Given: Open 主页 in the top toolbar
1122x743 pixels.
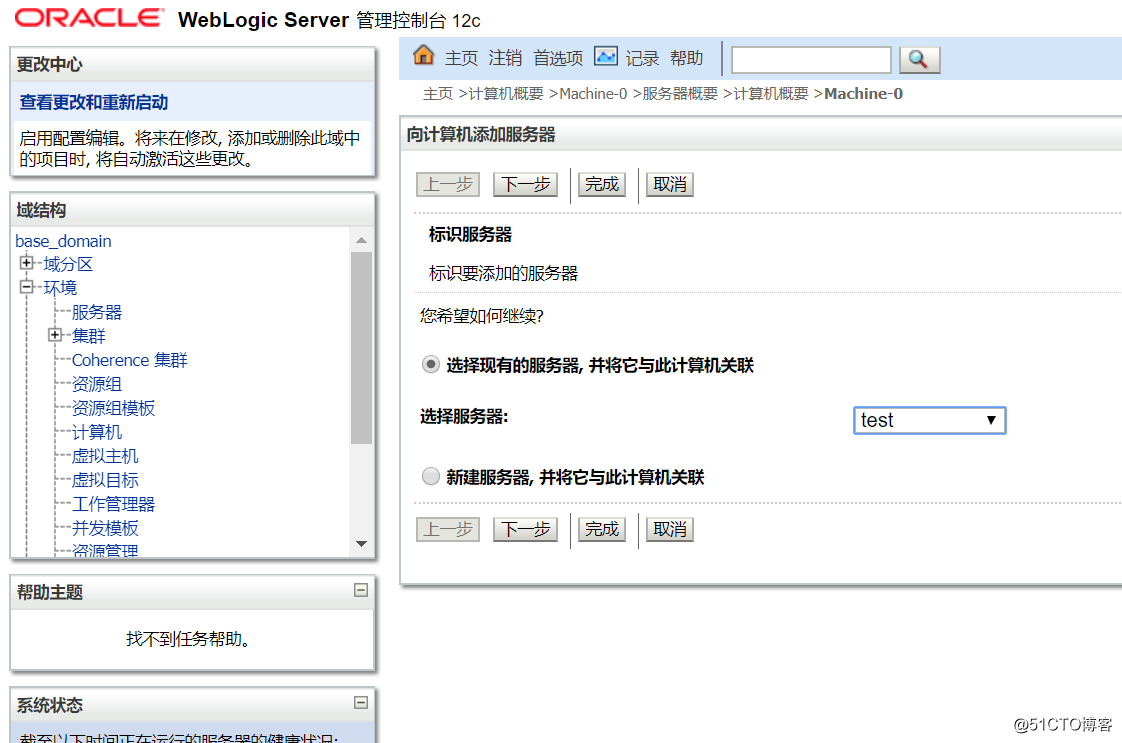Looking at the screenshot, I should (x=461, y=58).
